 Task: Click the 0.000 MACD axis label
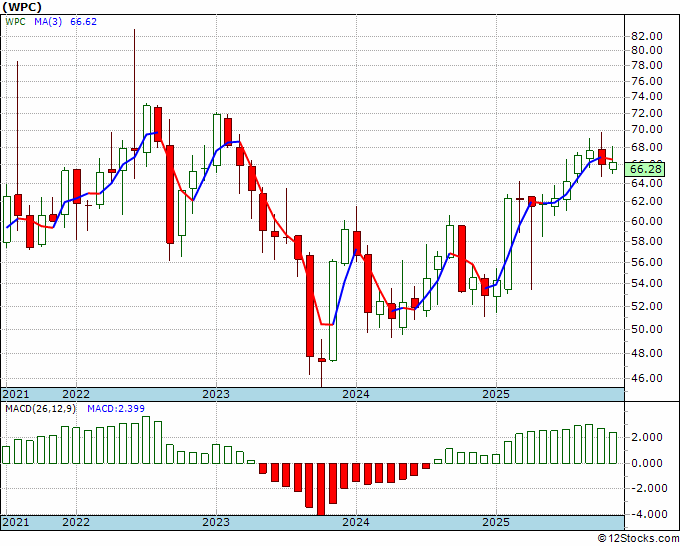coord(647,463)
